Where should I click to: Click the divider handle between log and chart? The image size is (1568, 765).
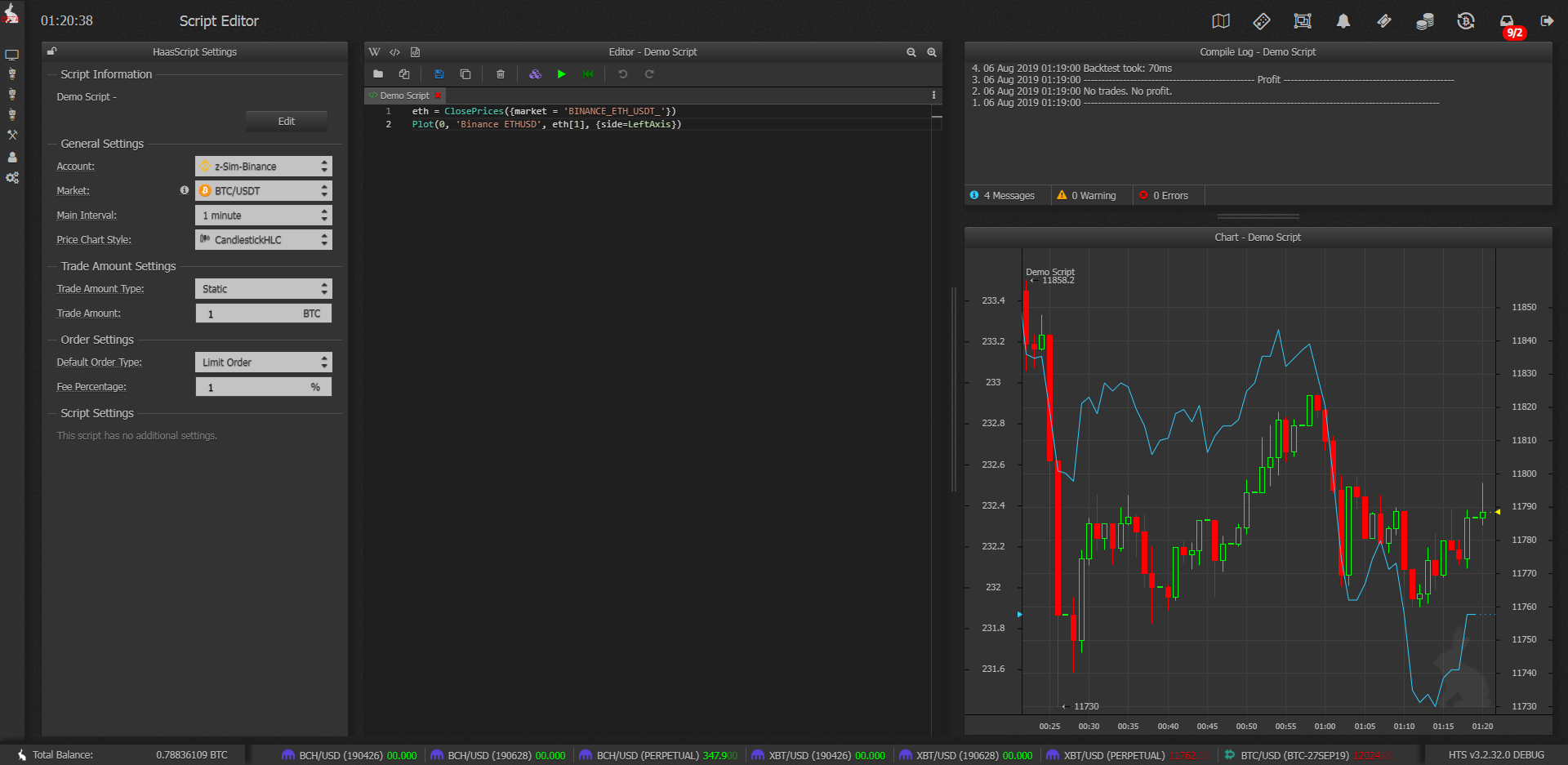1258,216
